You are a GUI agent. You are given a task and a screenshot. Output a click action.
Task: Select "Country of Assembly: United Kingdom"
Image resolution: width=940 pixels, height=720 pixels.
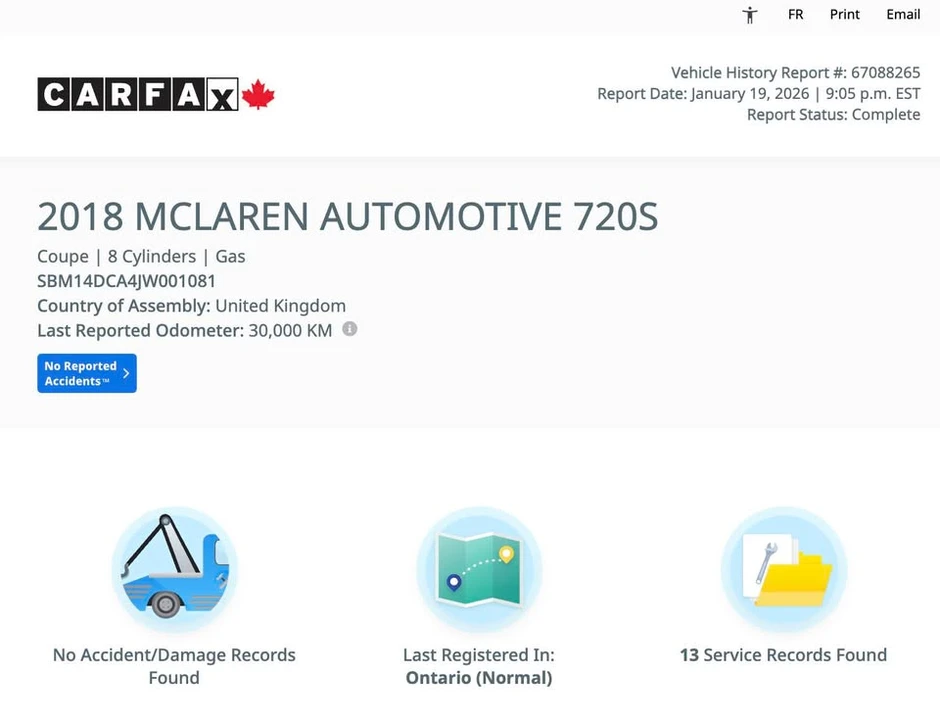point(191,306)
